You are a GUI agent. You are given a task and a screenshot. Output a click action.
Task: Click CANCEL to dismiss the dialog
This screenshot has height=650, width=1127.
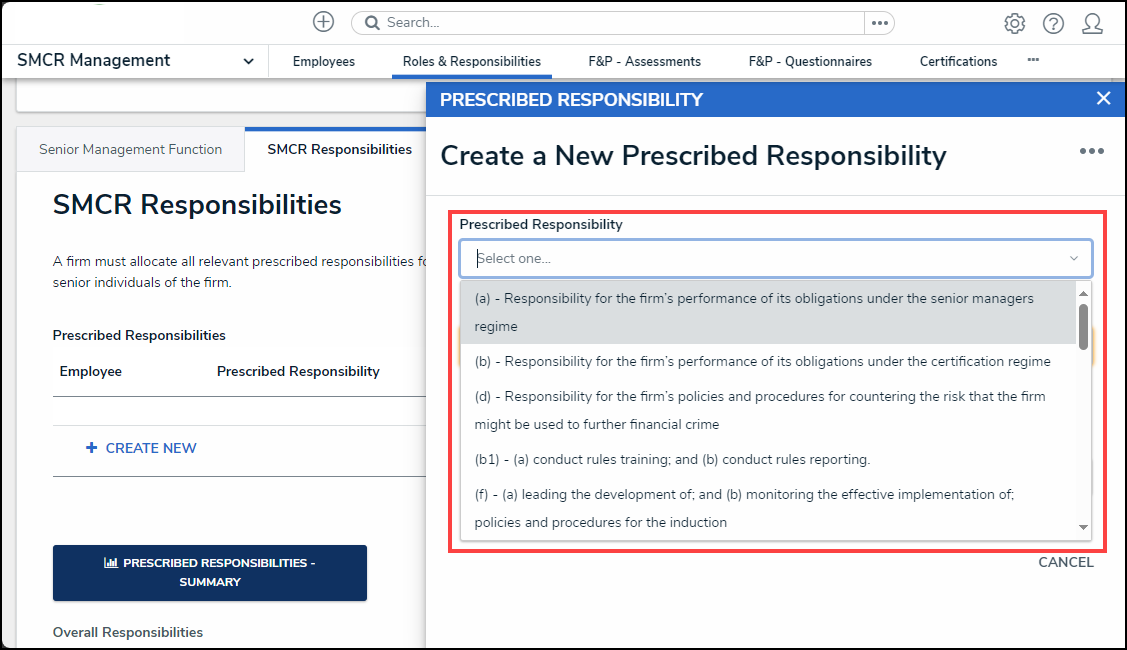[1065, 562]
